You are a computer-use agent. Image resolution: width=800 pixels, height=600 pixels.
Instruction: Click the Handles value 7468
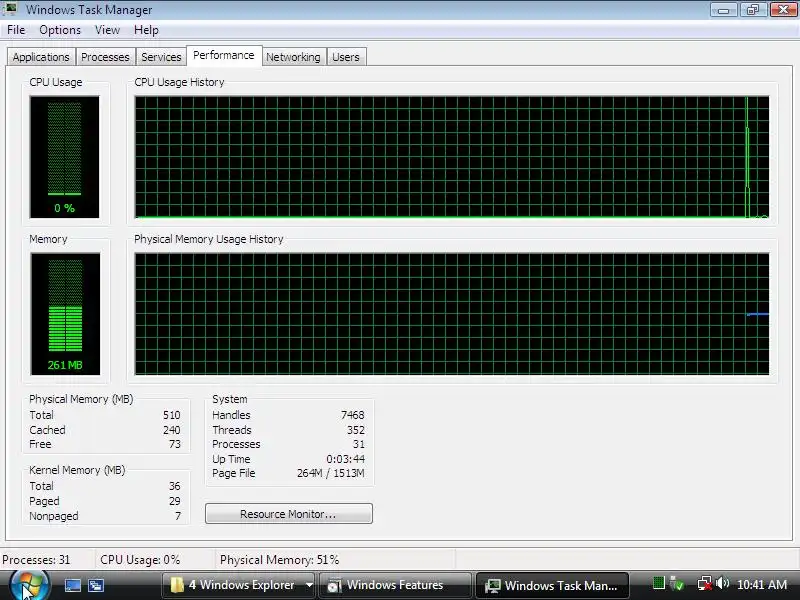tap(353, 415)
